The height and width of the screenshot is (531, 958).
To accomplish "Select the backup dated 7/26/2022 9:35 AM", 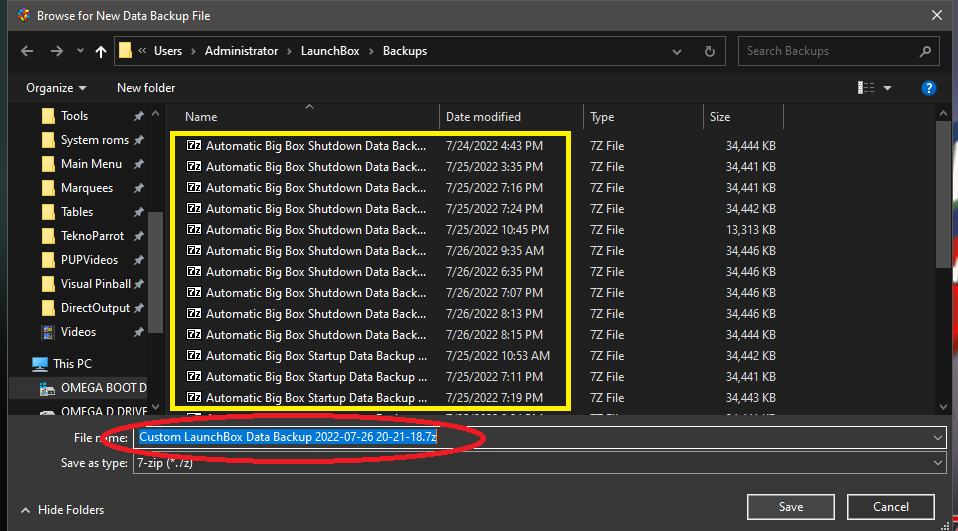I will point(316,251).
